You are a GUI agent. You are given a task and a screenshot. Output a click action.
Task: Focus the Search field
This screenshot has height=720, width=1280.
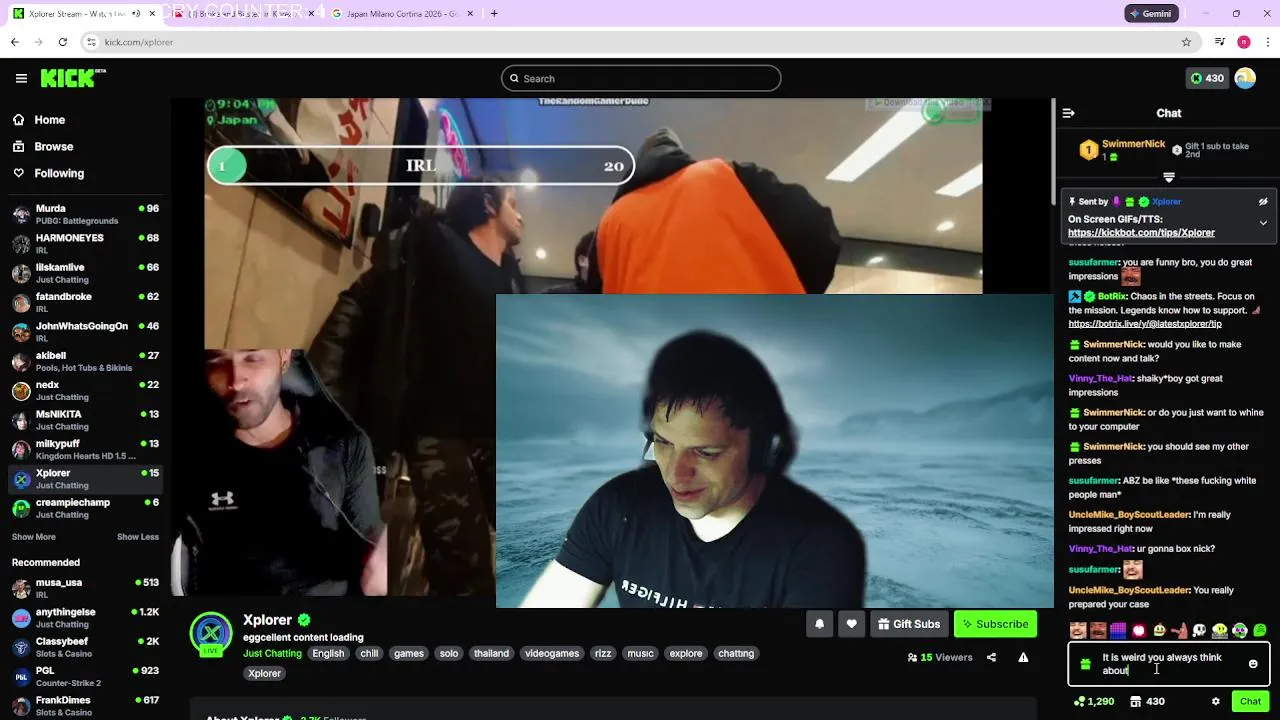coord(641,78)
